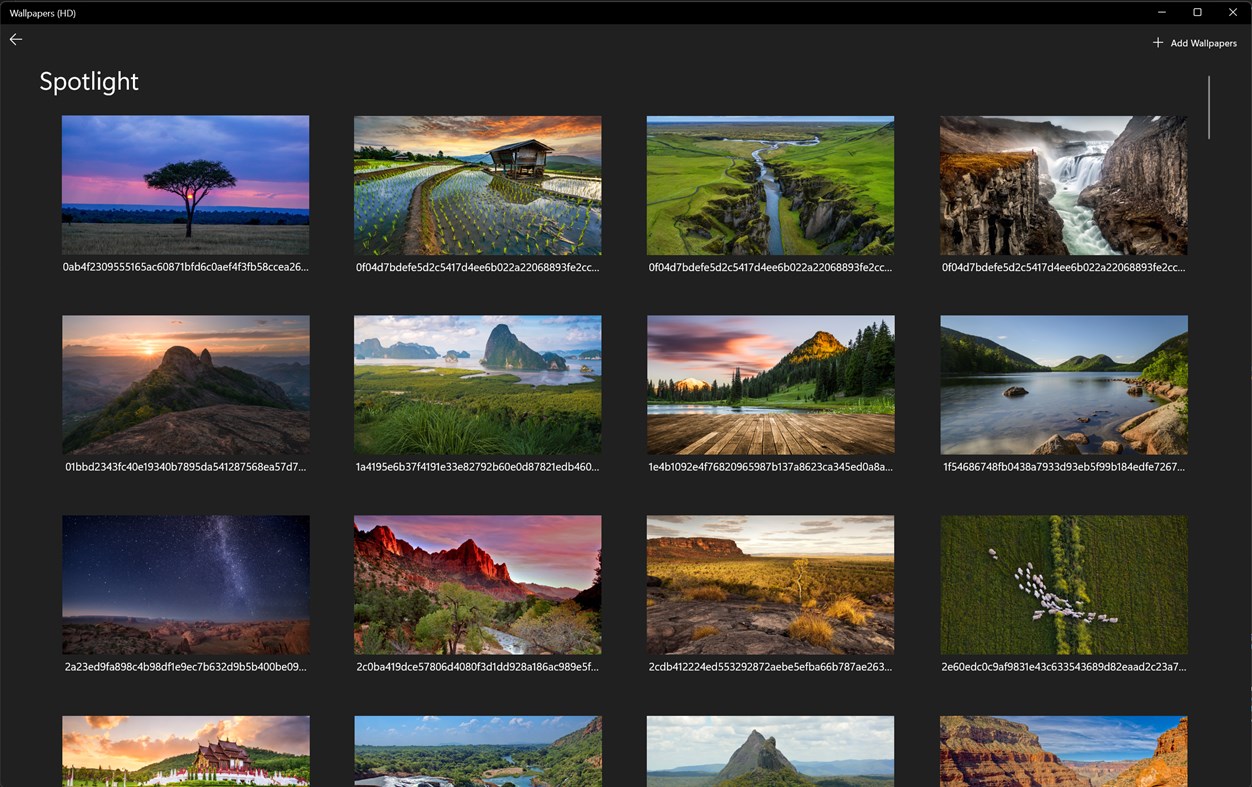The image size is (1252, 787).
Task: Click the back arrow at top left
Action: point(15,39)
